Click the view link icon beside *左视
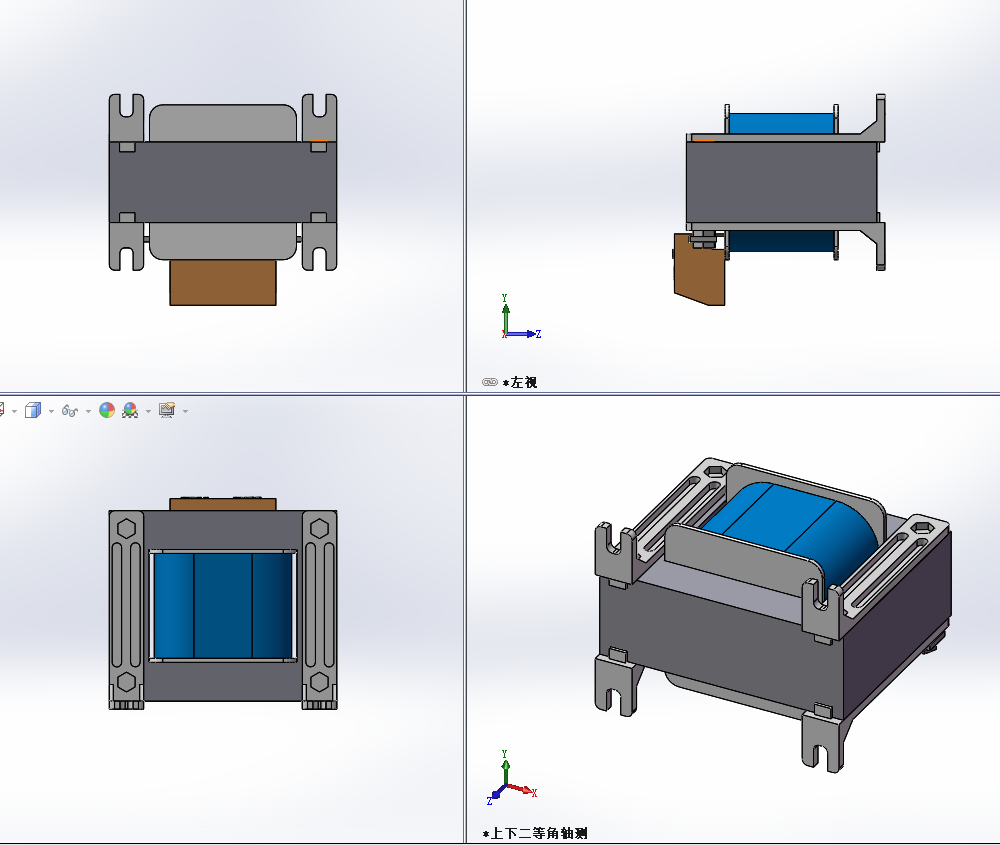1000x845 pixels. click(490, 382)
